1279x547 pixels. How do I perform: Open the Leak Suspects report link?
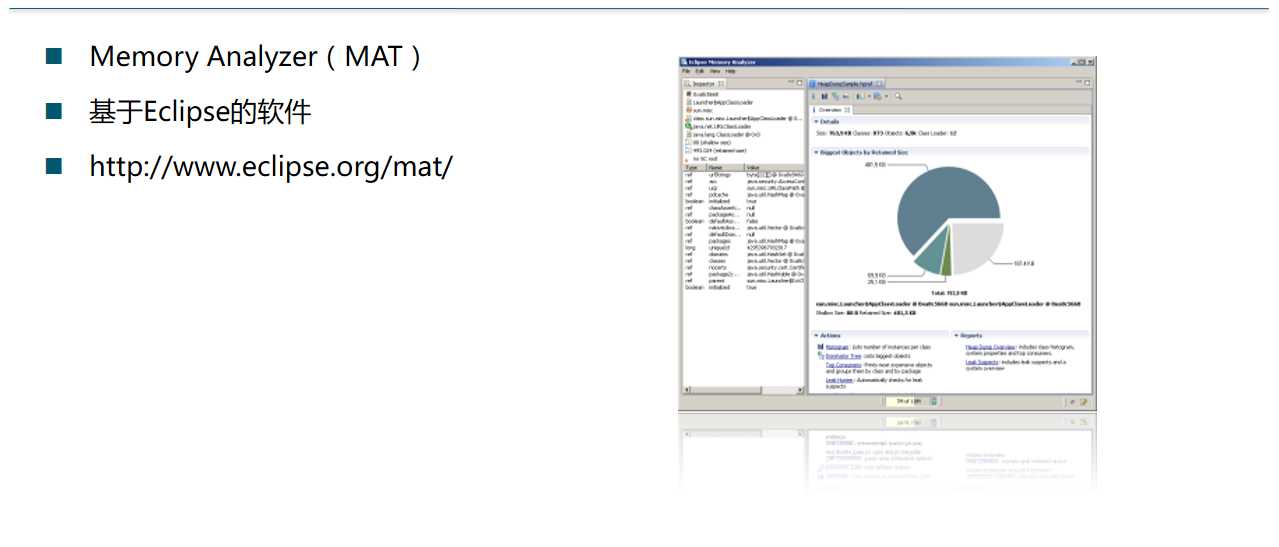pos(982,362)
